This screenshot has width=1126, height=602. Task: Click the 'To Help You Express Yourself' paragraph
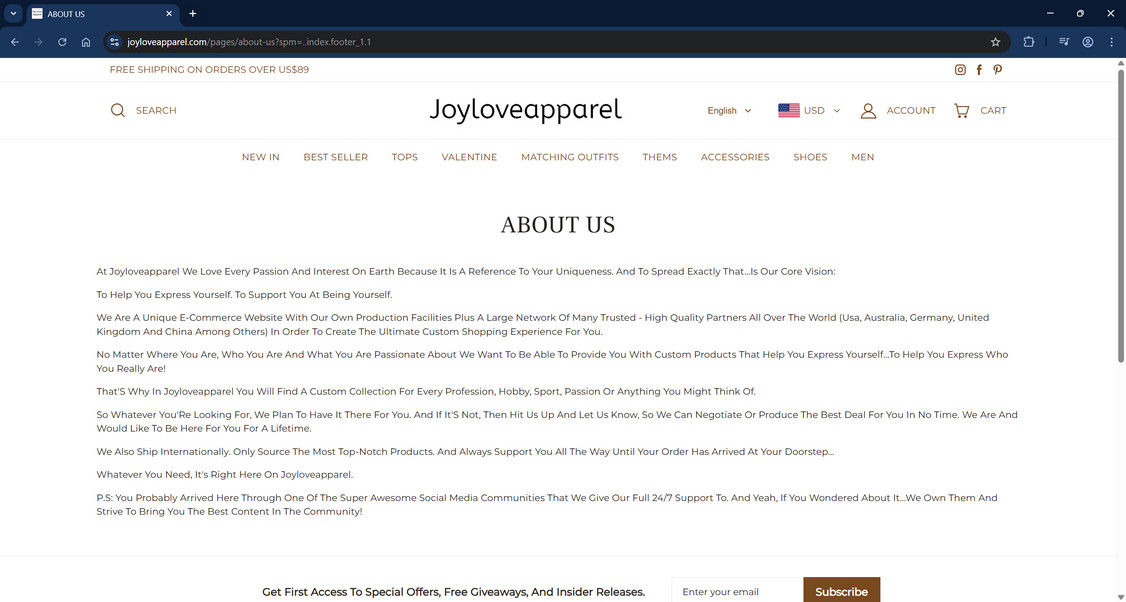244,295
